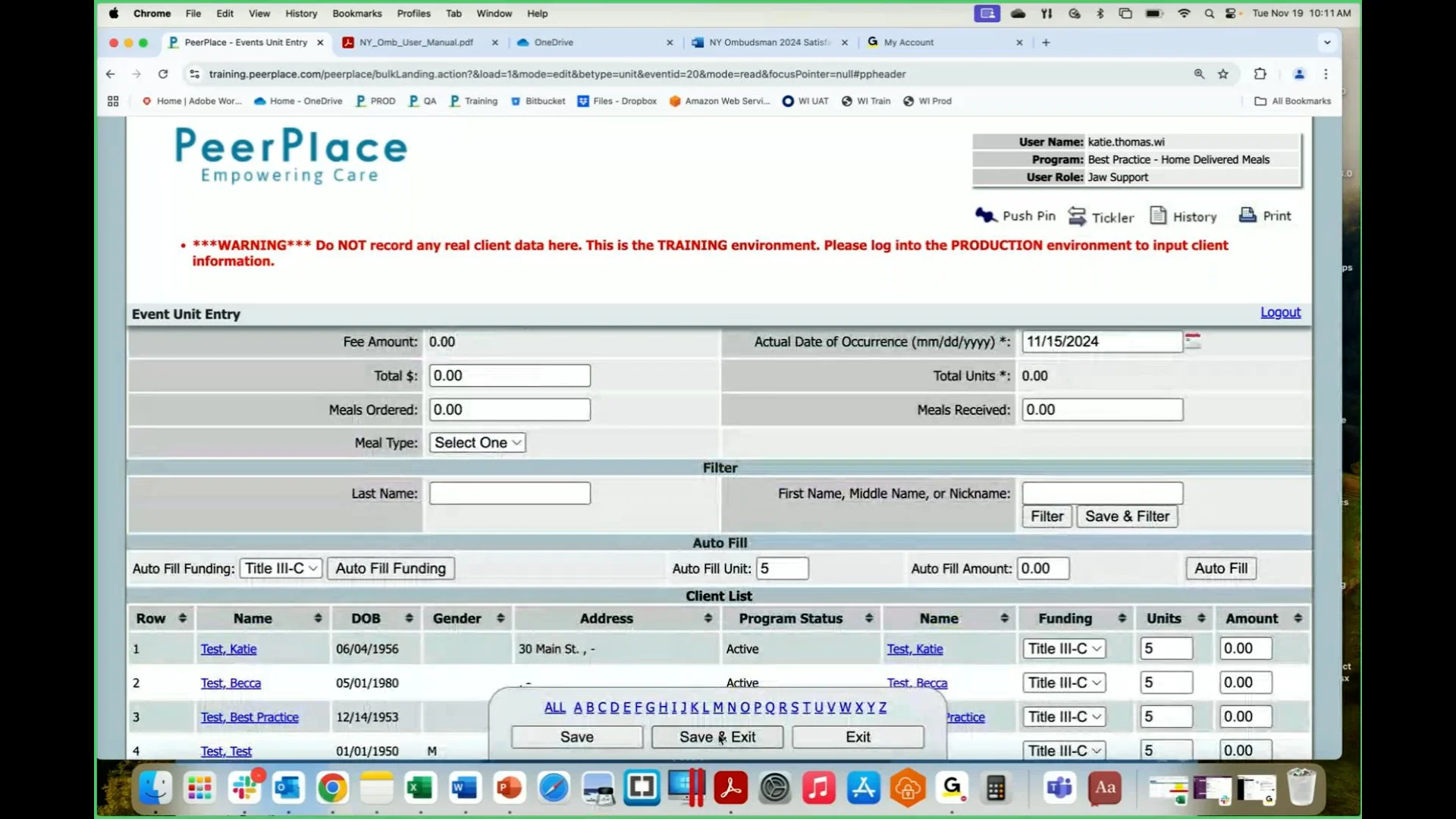
Task: Toggle sort order on the Units column
Action: 1202,618
